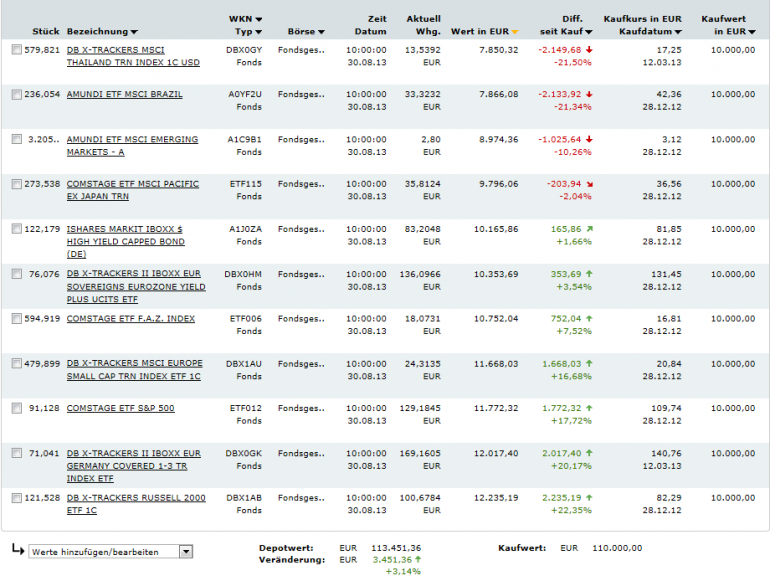Screen dimensions: 770x586
Task: Select the Amundi ETF MSCI Brazil checkbox
Action: (16, 95)
